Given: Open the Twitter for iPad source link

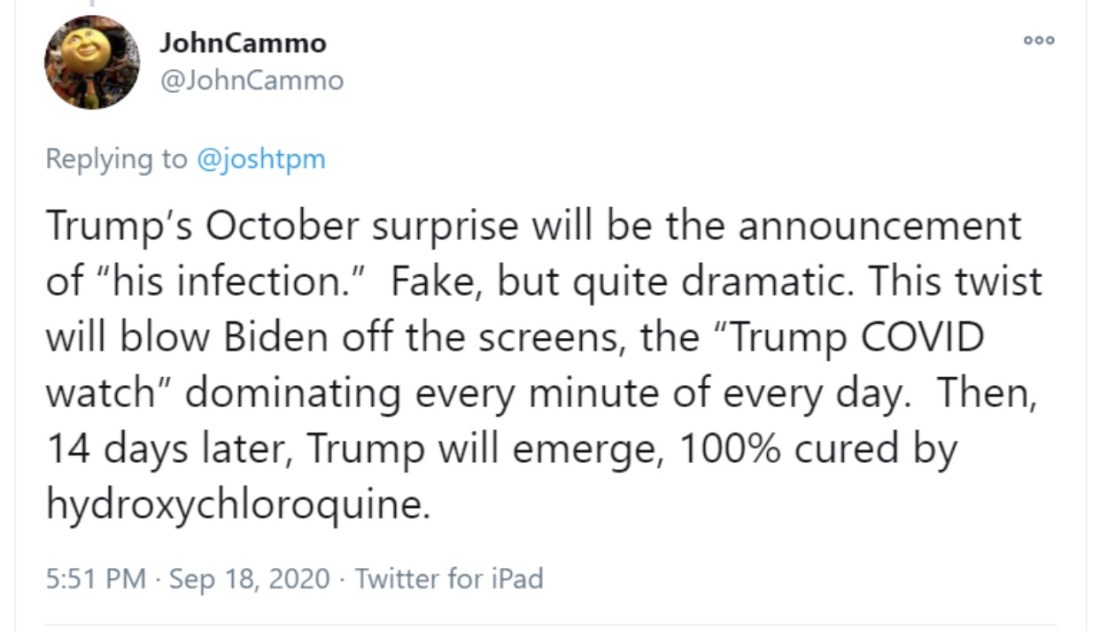Looking at the screenshot, I should coord(449,578).
